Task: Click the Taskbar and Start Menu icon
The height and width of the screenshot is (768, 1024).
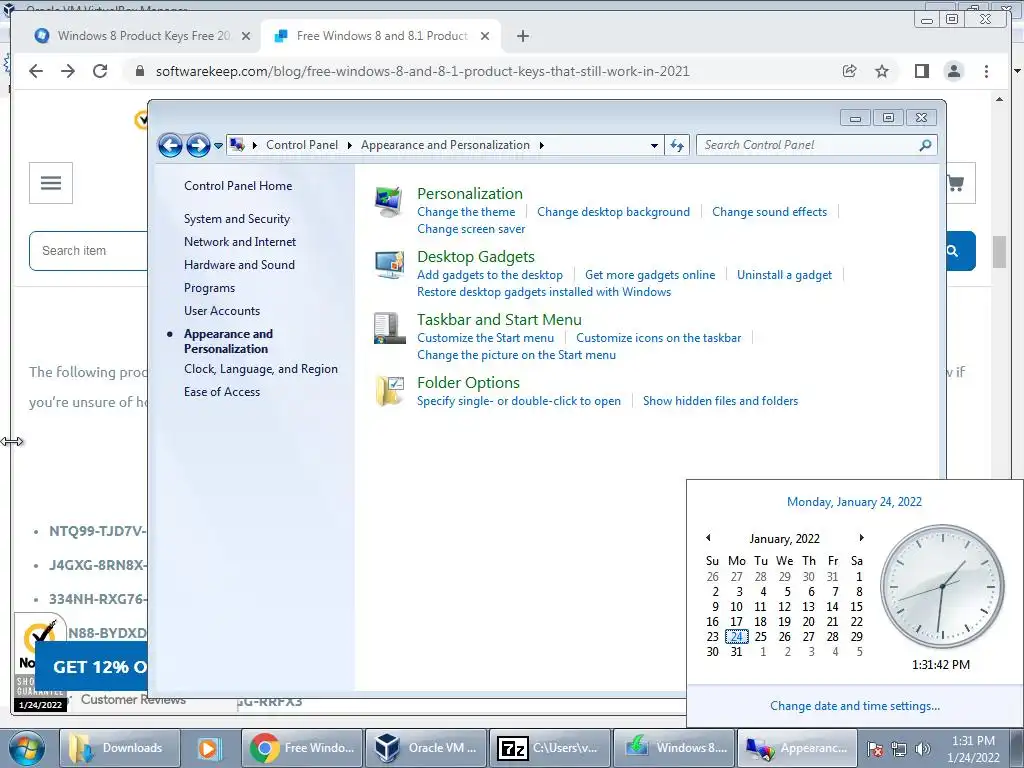Action: tap(389, 328)
